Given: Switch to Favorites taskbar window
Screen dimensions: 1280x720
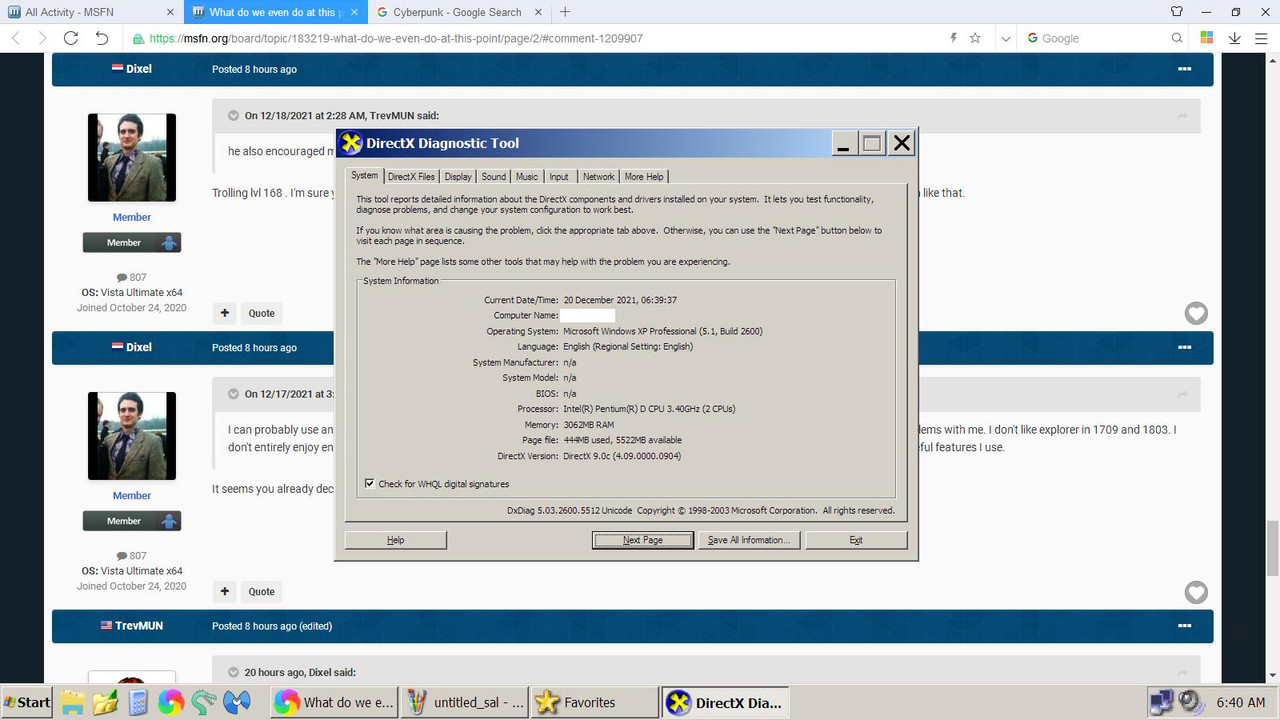Looking at the screenshot, I should [x=594, y=702].
